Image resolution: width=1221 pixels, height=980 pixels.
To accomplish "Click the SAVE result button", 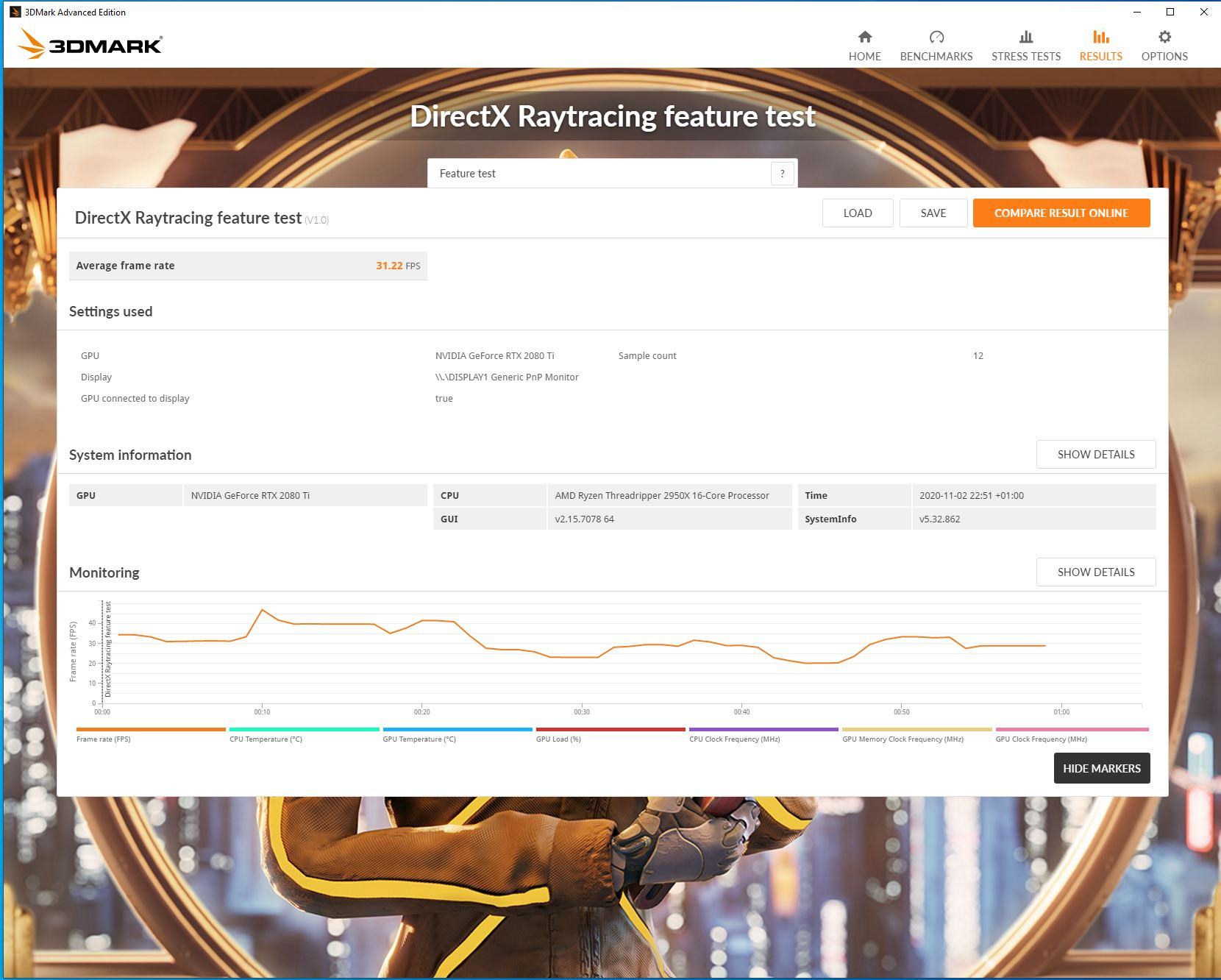I will 933,213.
